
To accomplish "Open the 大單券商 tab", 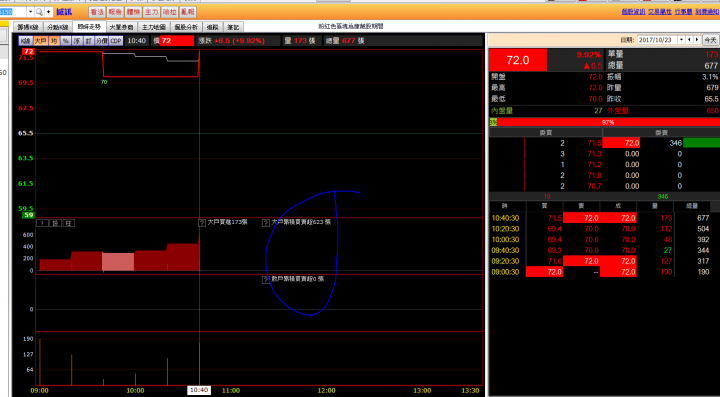I will coord(121,27).
